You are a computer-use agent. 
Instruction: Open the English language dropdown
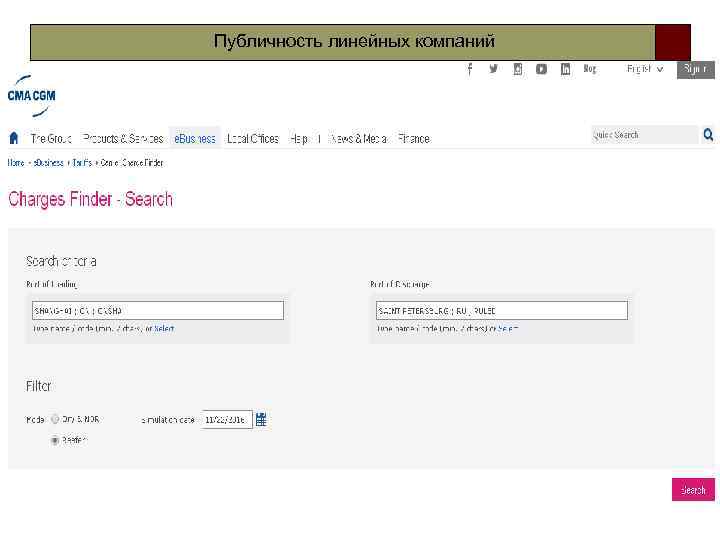(645, 69)
